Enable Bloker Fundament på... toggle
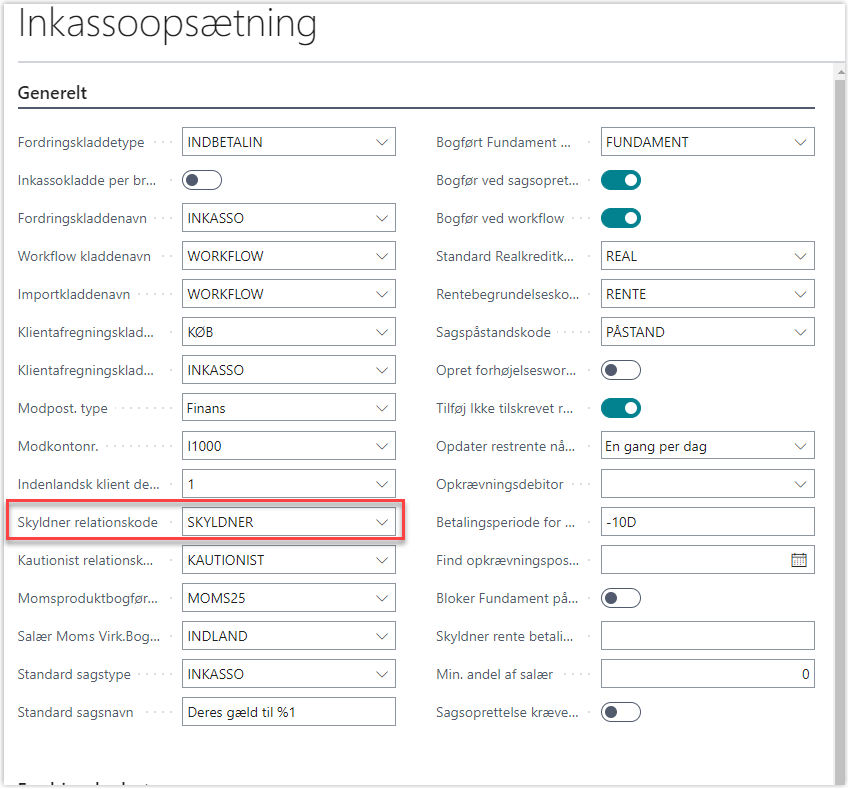This screenshot has width=849, height=789. pyautogui.click(x=620, y=598)
